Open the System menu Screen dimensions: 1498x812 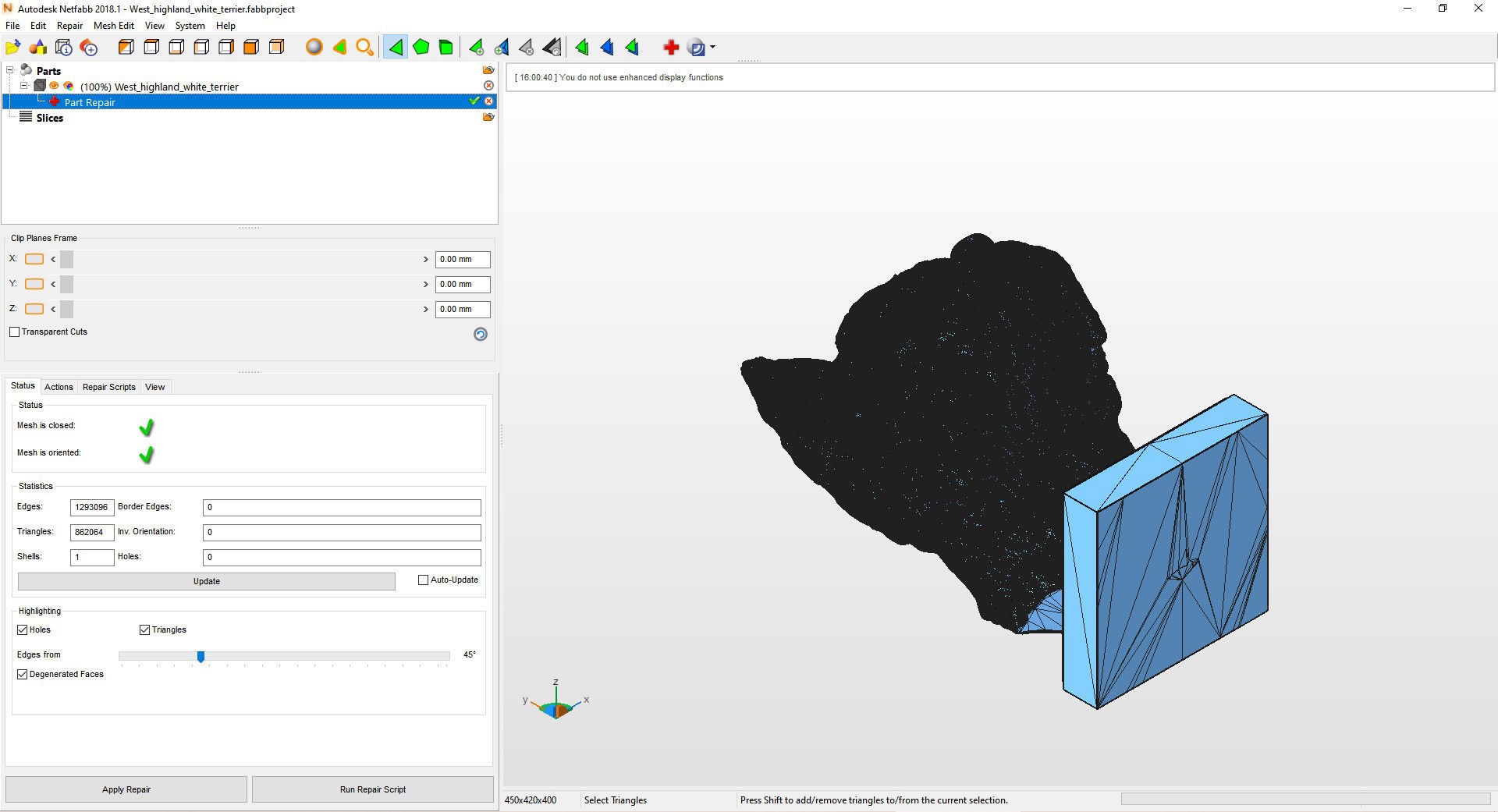coord(190,26)
